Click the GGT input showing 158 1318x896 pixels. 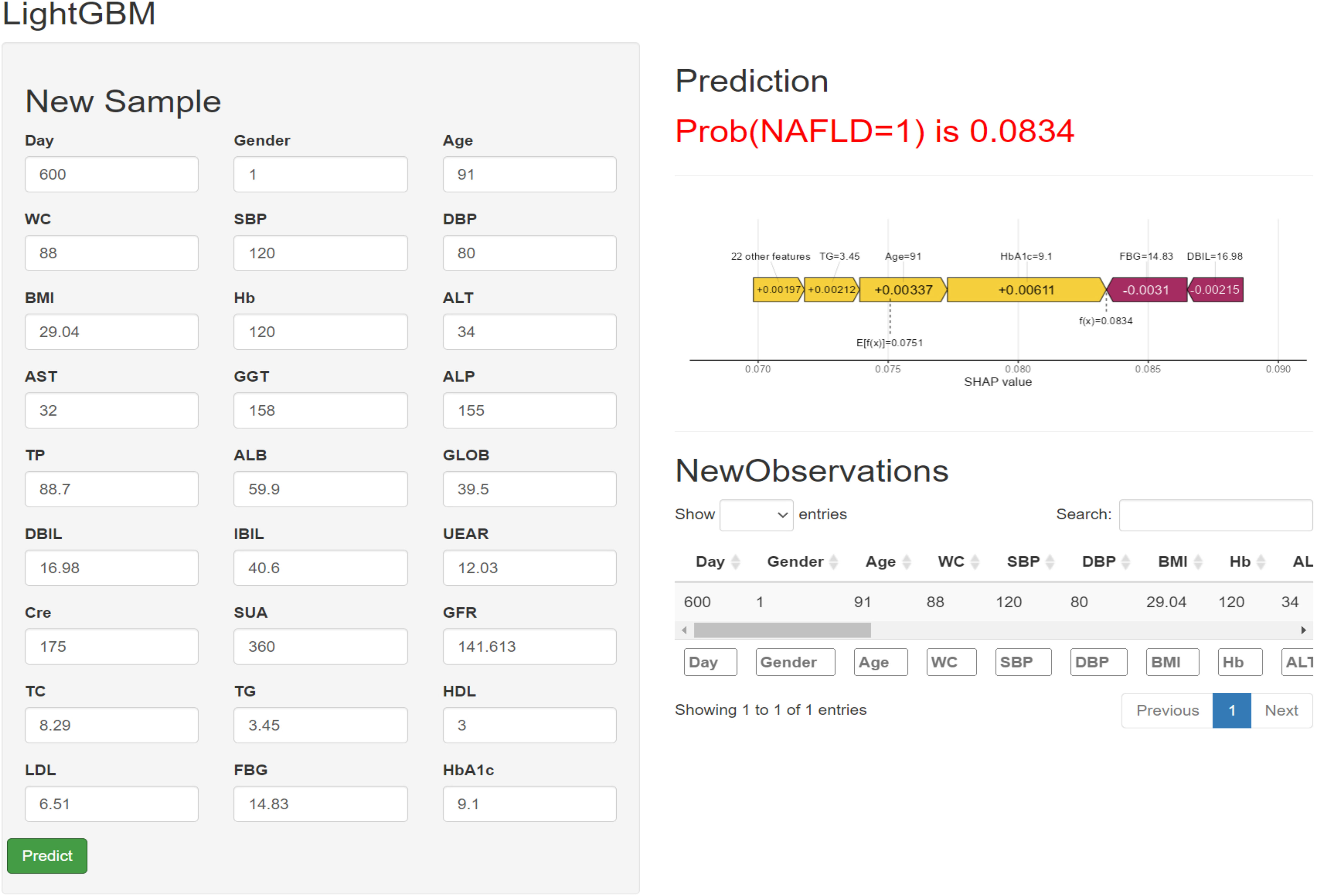tap(320, 410)
